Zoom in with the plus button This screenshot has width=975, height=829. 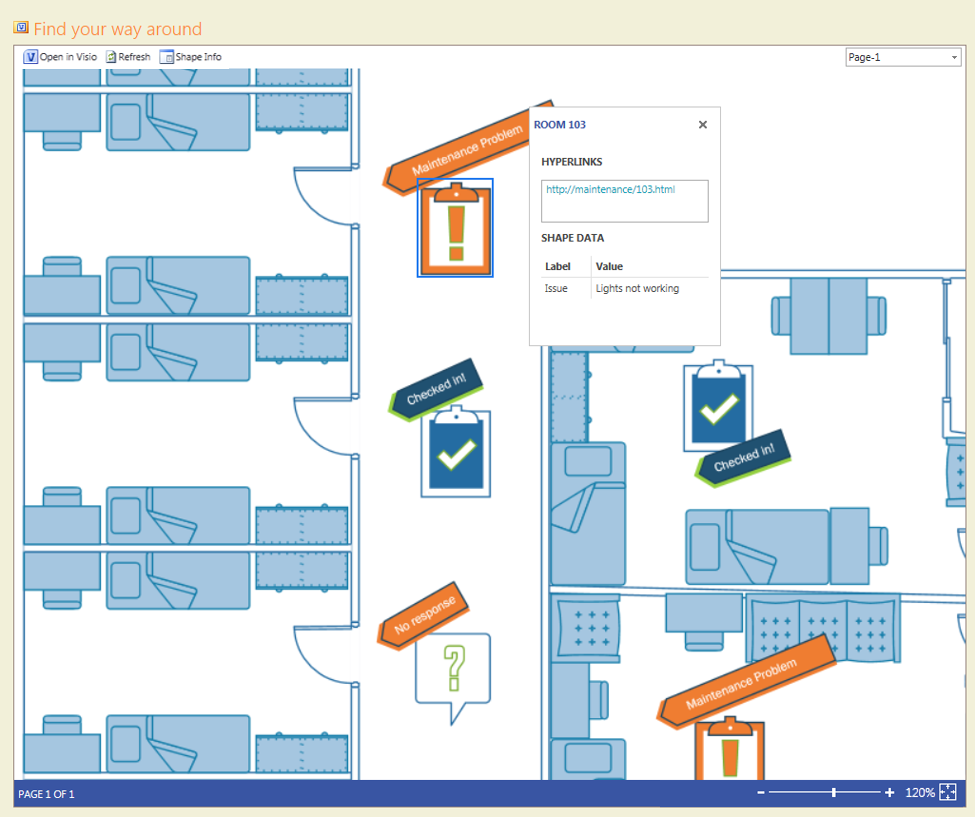click(x=889, y=793)
